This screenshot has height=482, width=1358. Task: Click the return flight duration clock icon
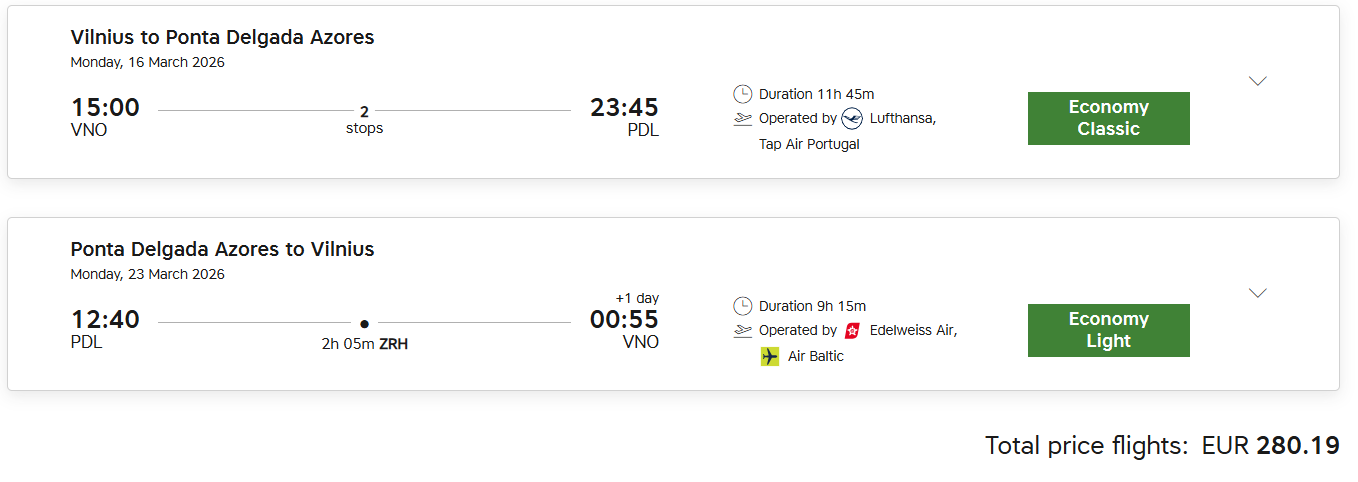pos(743,306)
